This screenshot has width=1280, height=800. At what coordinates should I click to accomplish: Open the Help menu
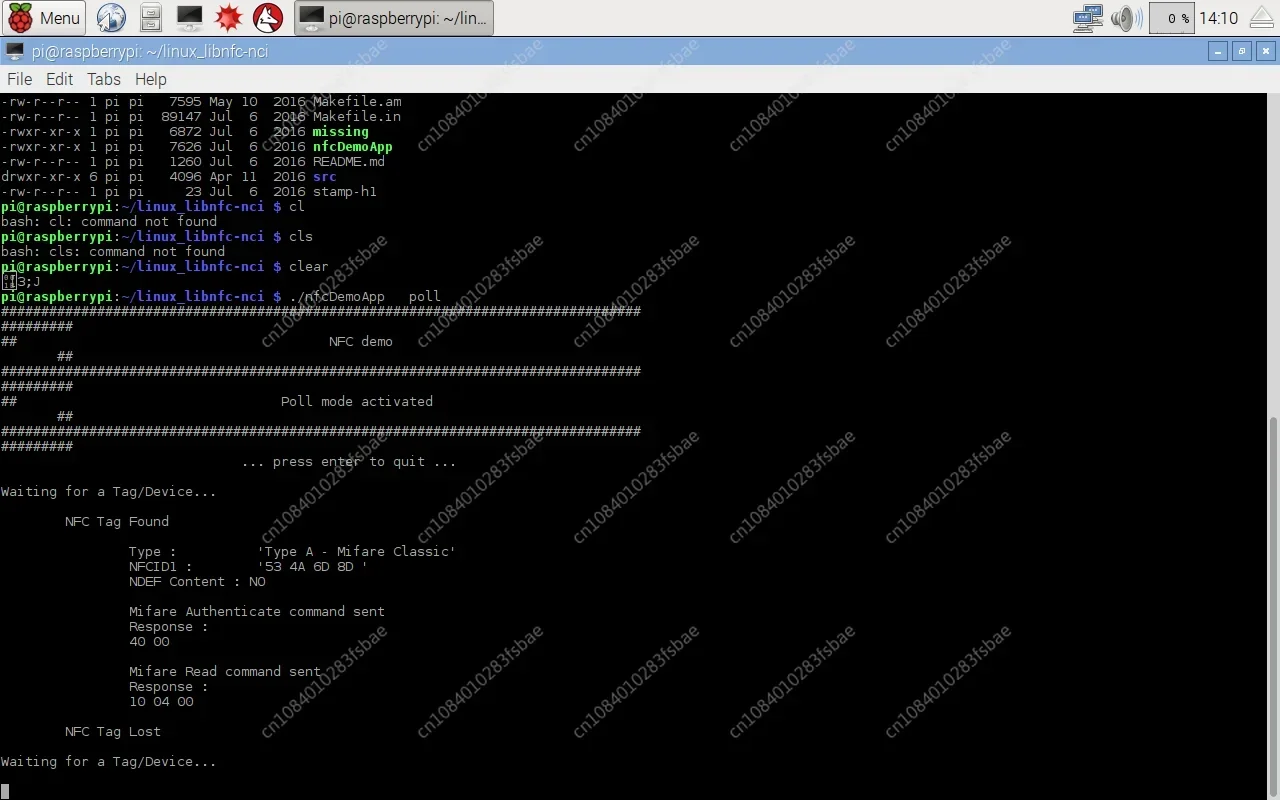150,79
